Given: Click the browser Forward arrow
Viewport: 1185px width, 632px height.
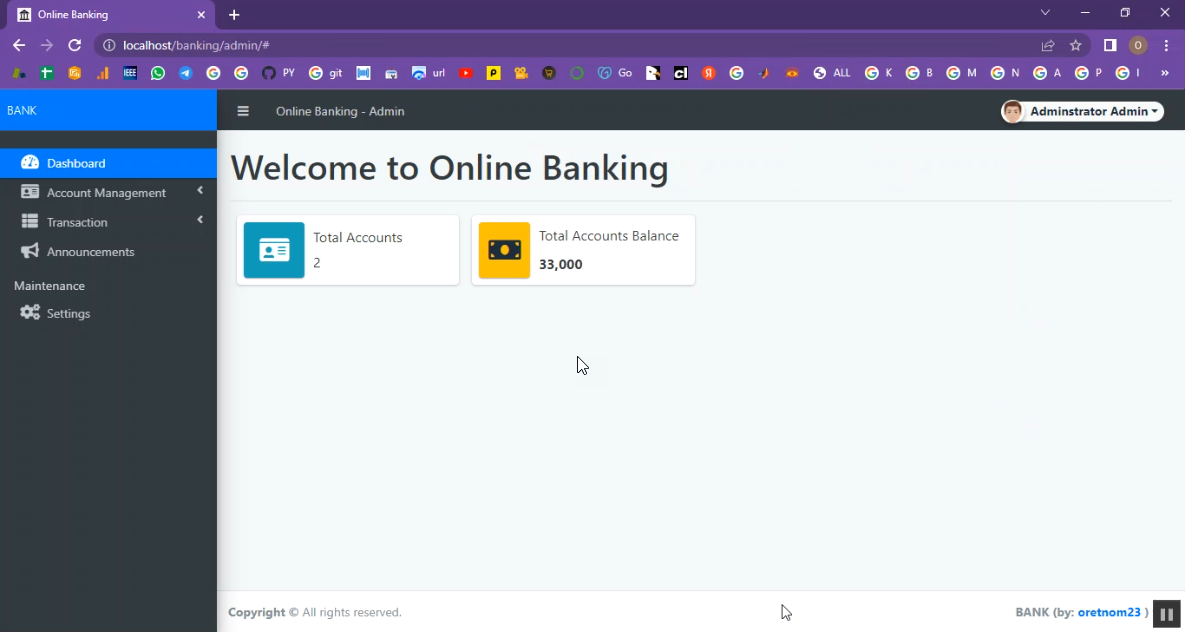Looking at the screenshot, I should tap(47, 45).
